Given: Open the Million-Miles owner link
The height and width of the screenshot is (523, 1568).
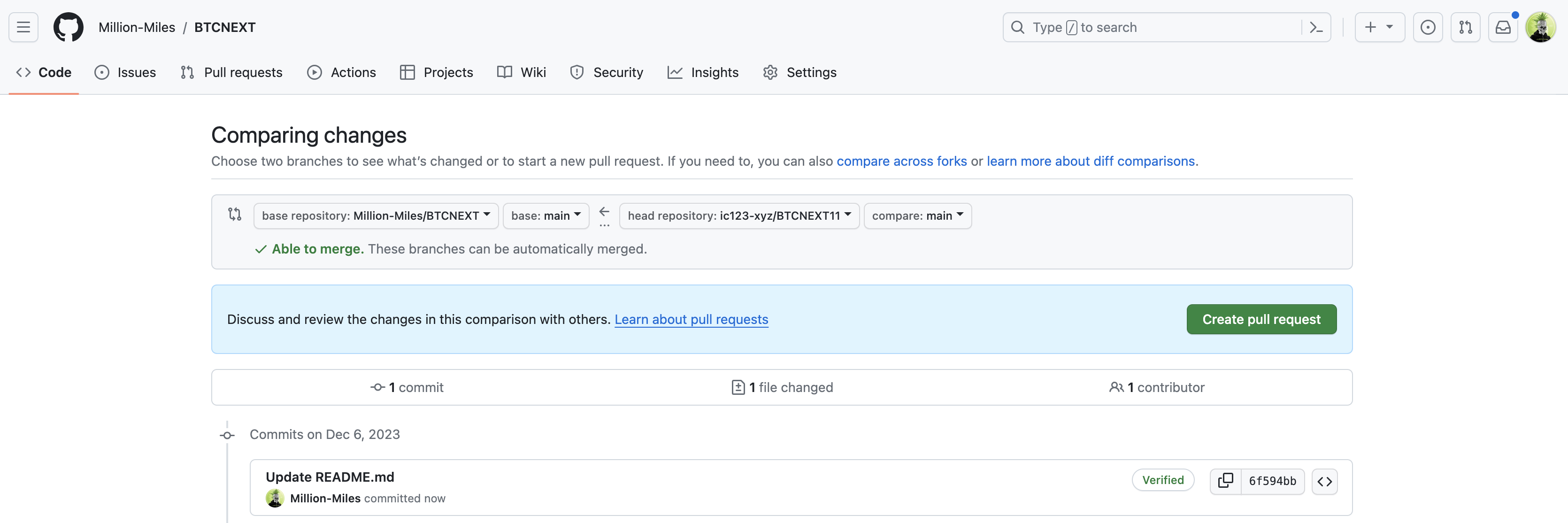Looking at the screenshot, I should coord(137,27).
